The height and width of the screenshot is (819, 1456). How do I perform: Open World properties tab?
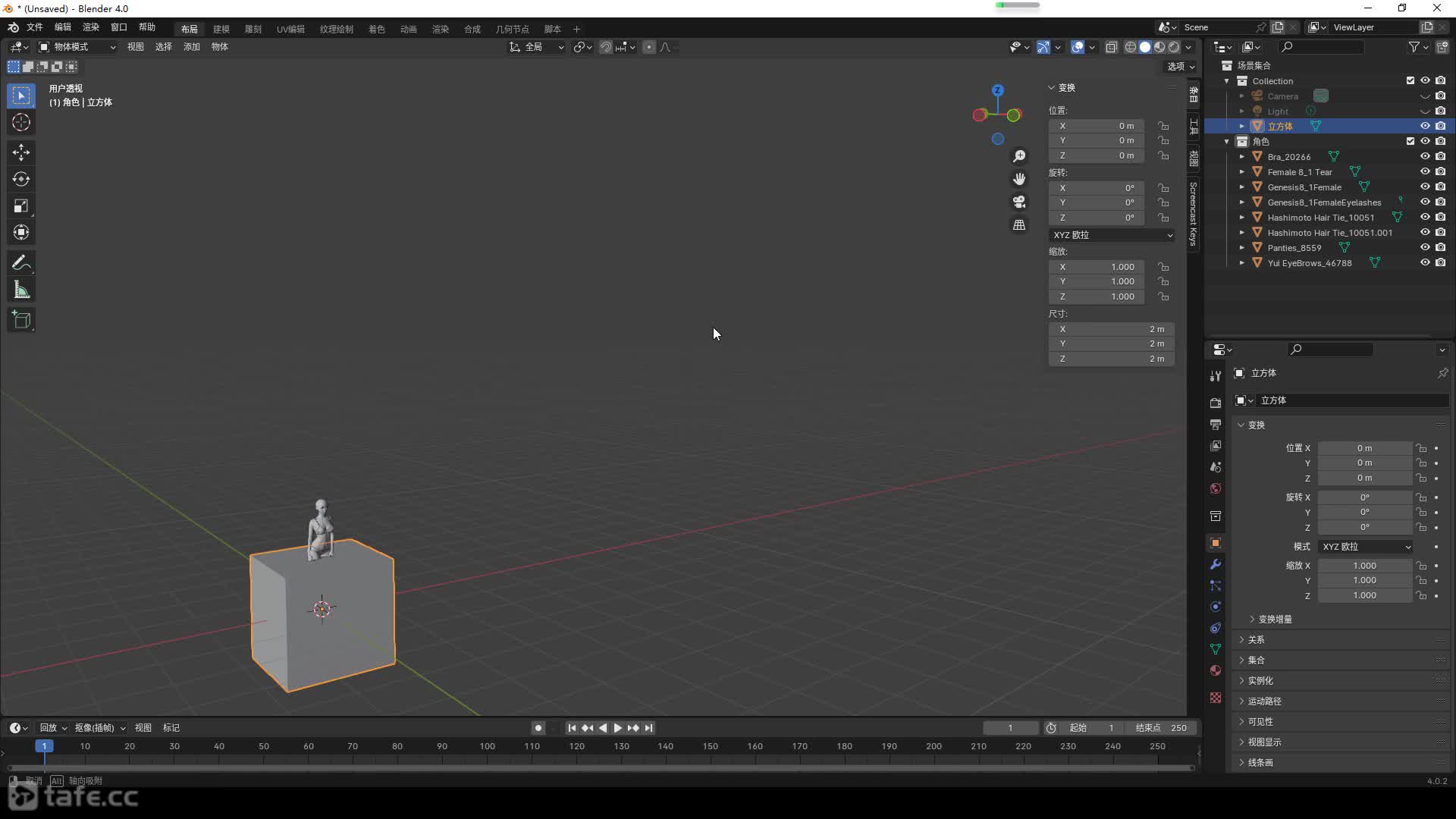coord(1216,488)
